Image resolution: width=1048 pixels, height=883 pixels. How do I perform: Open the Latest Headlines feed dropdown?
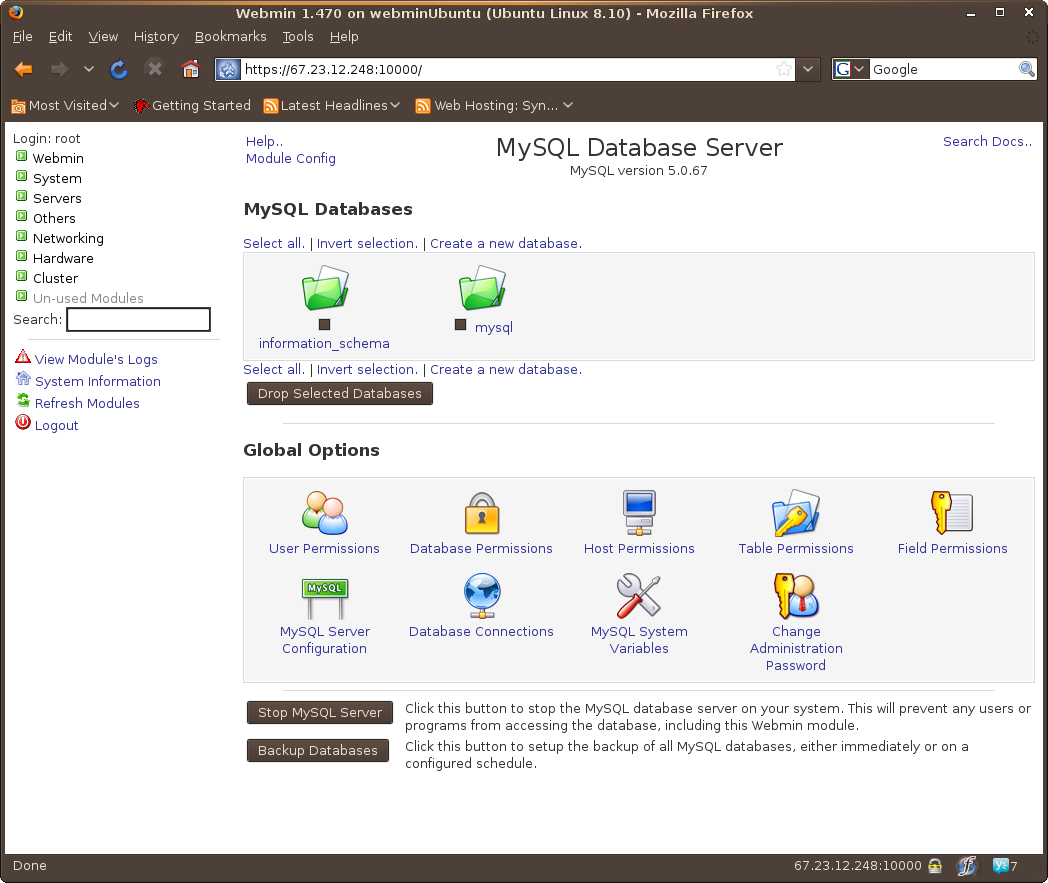tap(332, 106)
